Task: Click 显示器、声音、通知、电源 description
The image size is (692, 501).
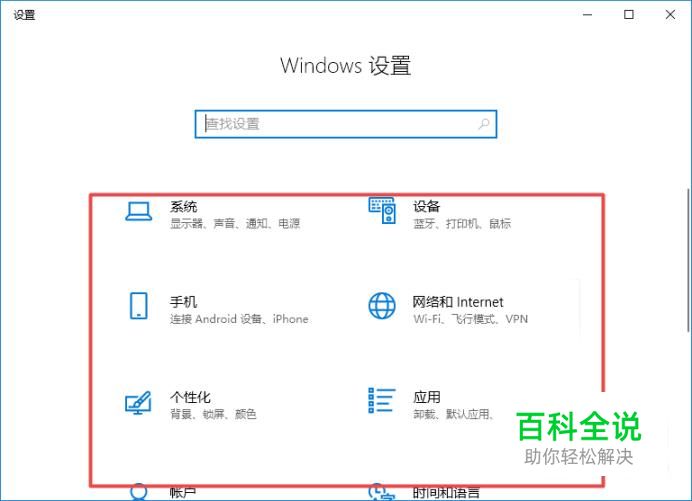Action: point(235,224)
